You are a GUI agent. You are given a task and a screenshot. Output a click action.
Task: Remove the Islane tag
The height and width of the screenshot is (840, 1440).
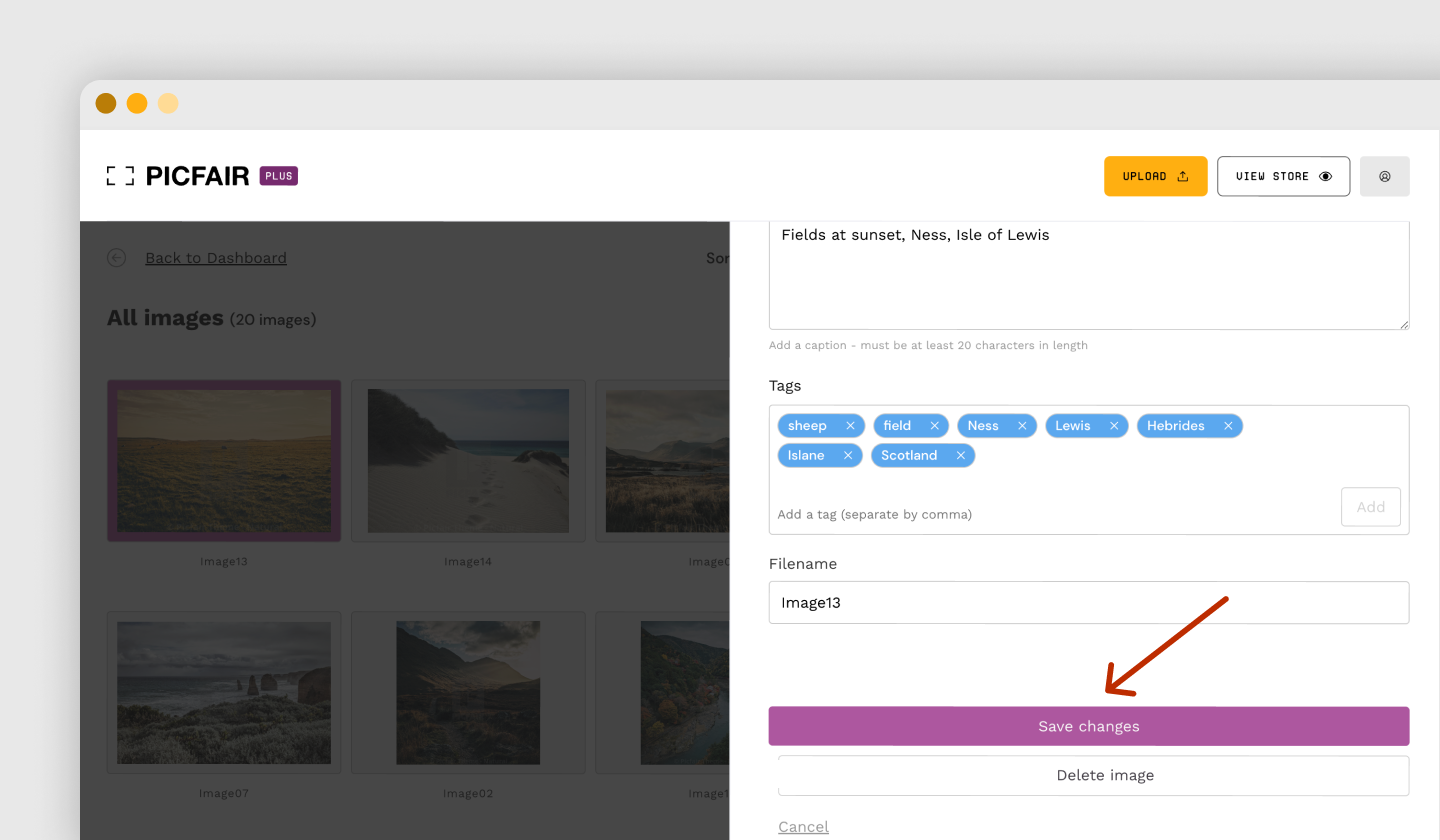[x=847, y=456]
